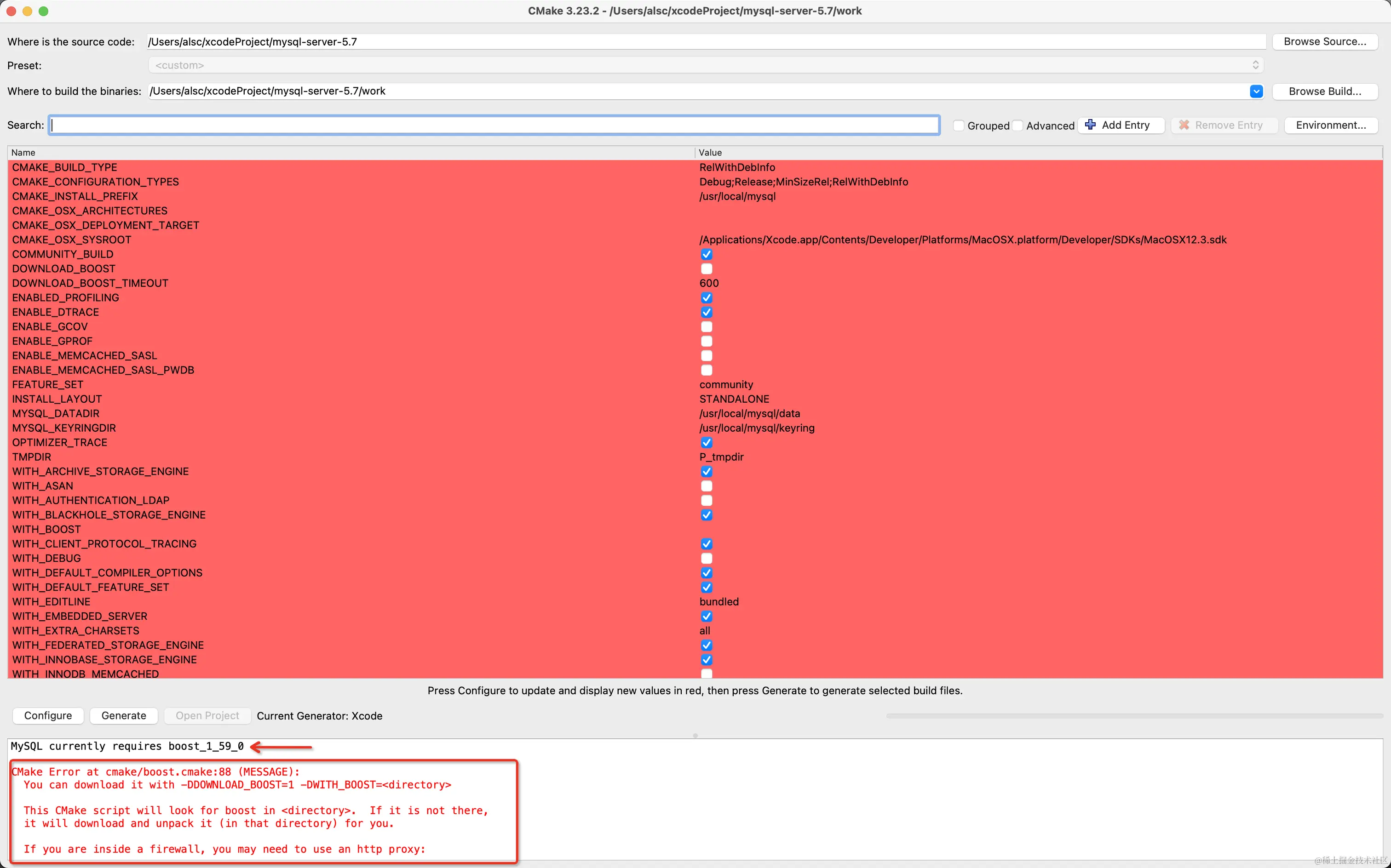This screenshot has width=1391, height=868.
Task: Open the build binaries path dropdown
Action: [1256, 91]
